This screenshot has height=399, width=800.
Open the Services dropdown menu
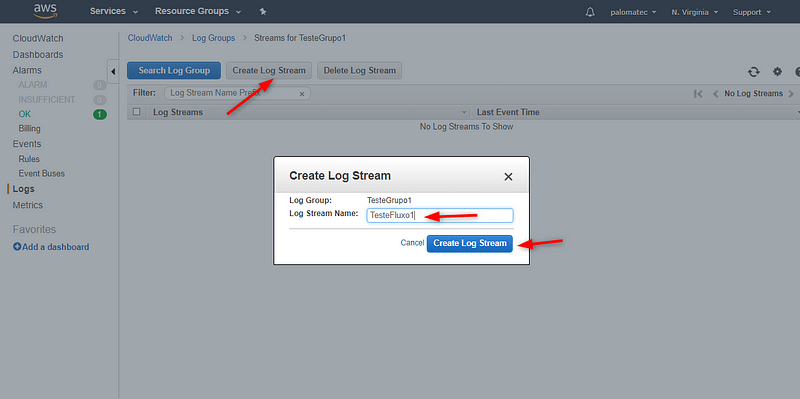tap(114, 11)
